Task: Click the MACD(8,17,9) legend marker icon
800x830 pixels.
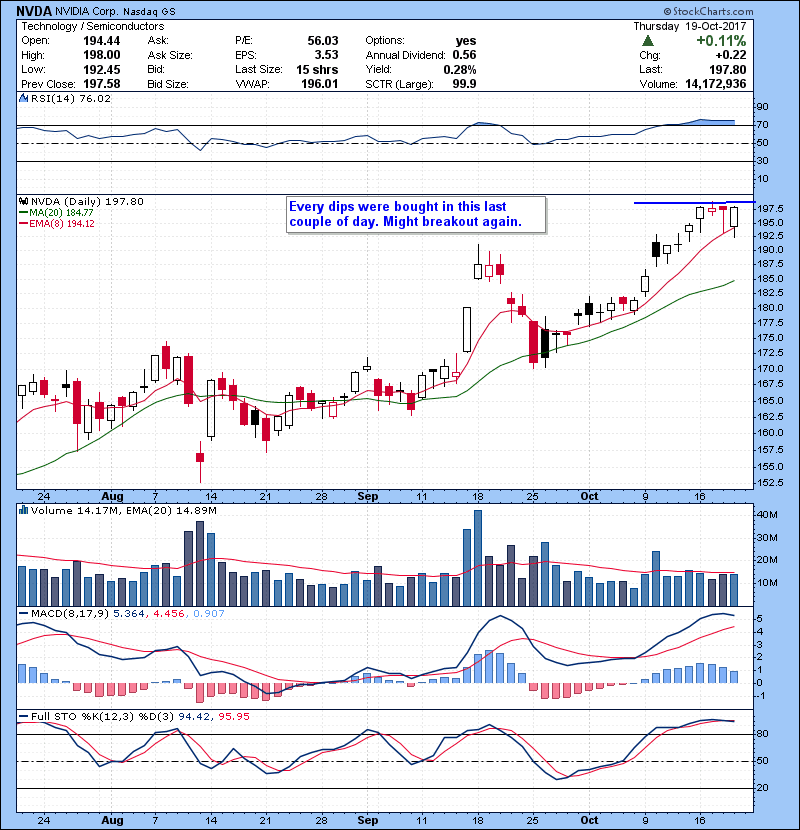Action: (x=22, y=611)
